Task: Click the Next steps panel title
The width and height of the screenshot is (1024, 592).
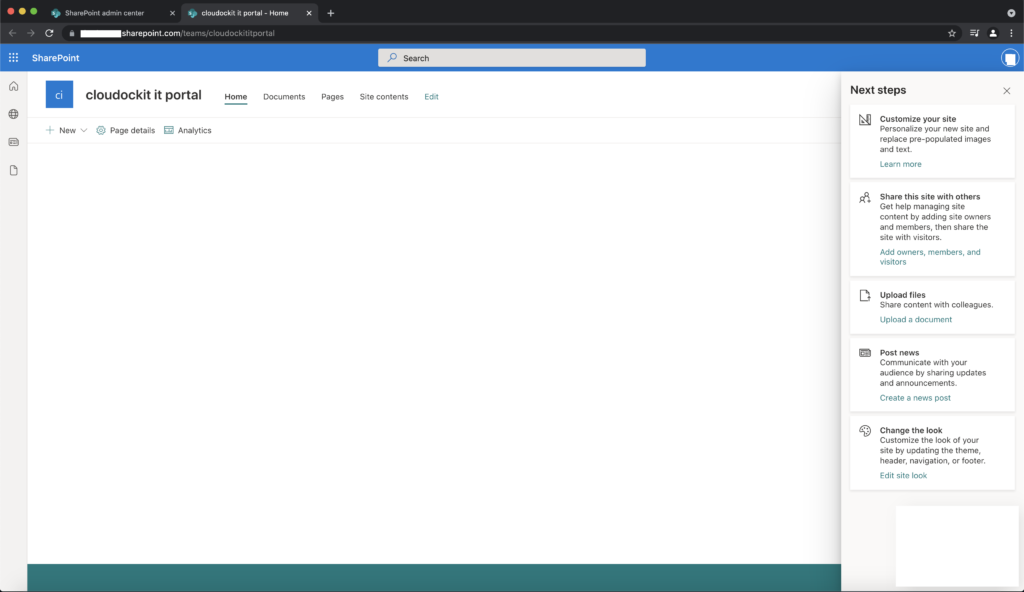Action: [878, 90]
